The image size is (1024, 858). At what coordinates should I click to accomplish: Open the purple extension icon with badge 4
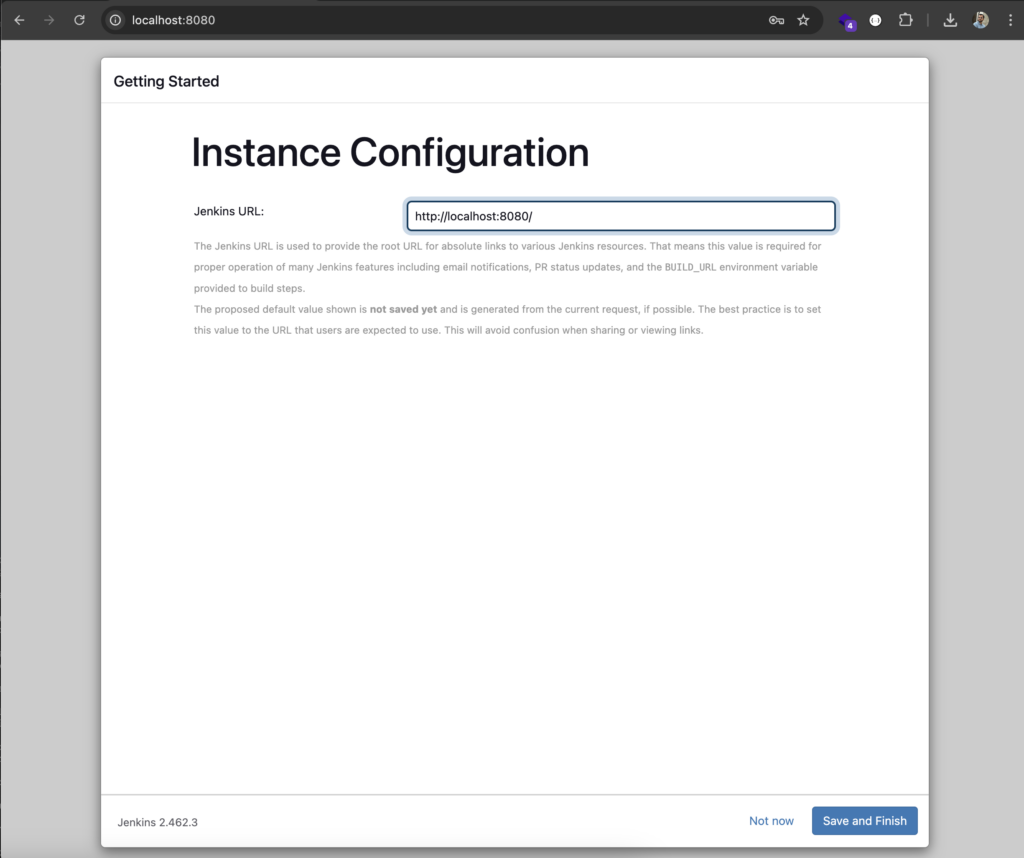(x=847, y=22)
